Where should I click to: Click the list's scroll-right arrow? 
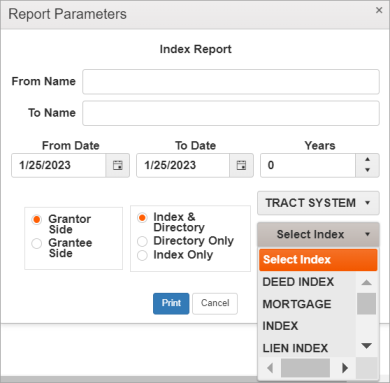[x=345, y=368]
